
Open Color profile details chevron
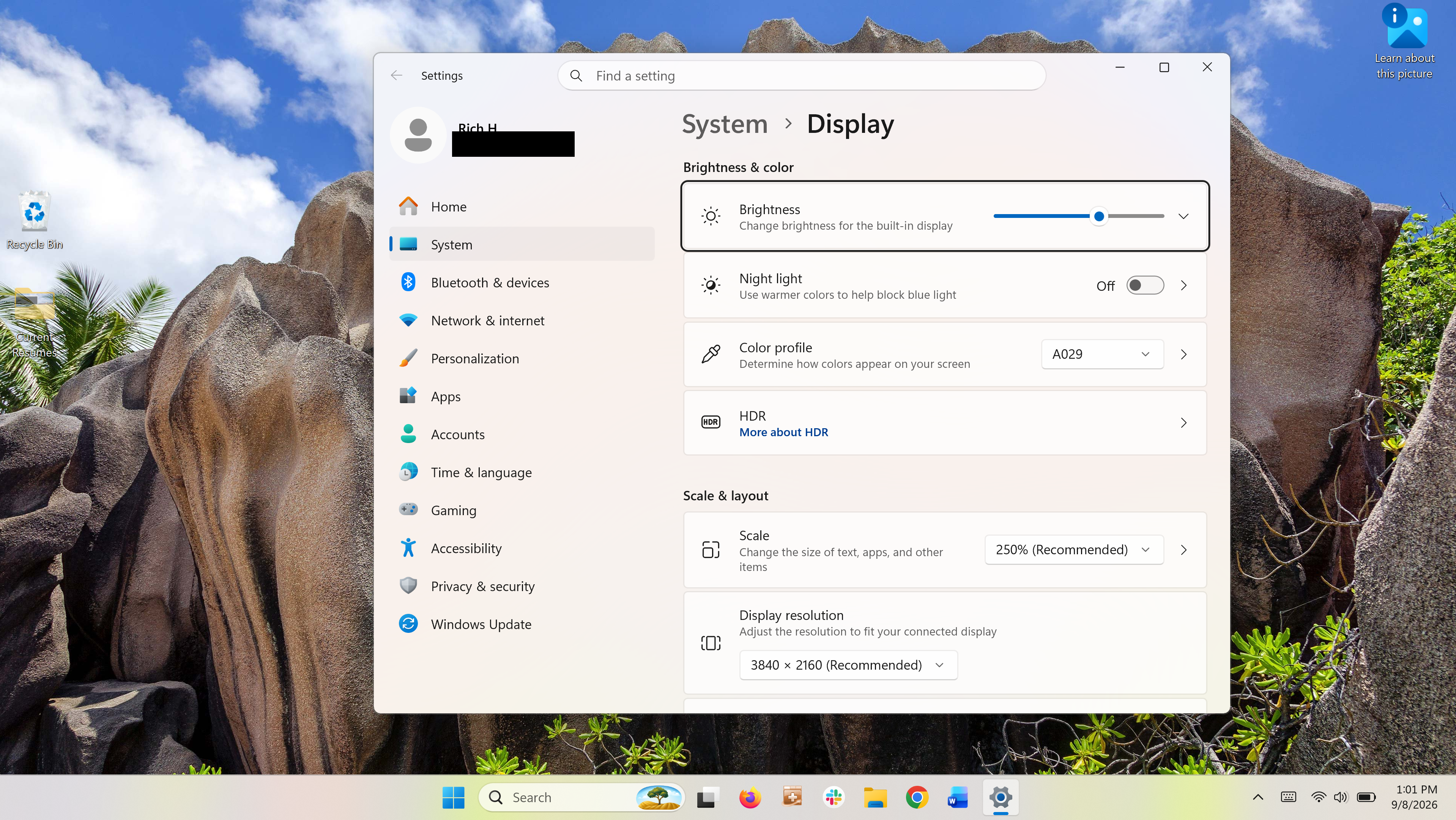pos(1183,354)
